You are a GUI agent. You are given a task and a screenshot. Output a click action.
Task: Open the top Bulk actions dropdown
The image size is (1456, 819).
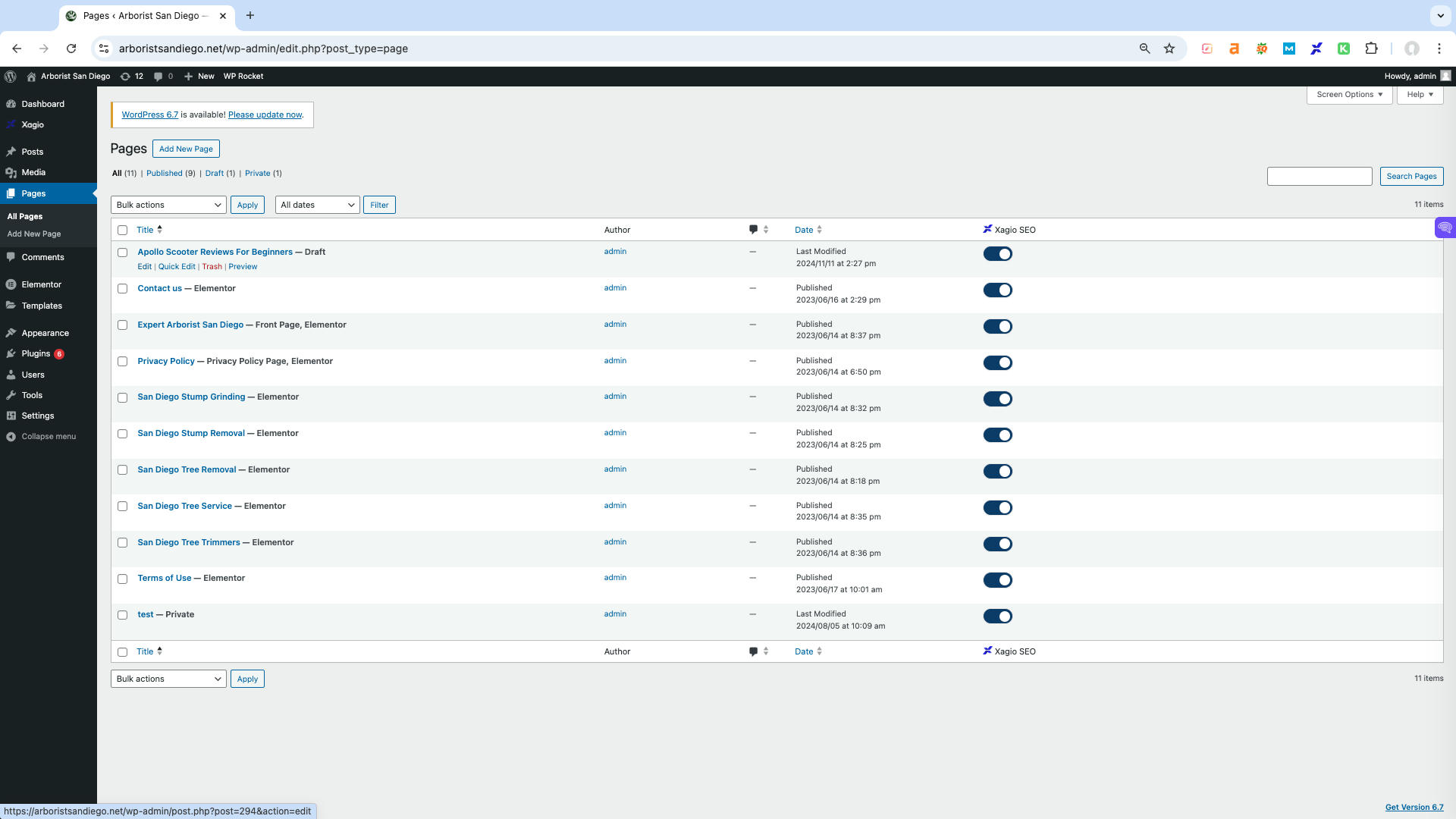(x=168, y=205)
